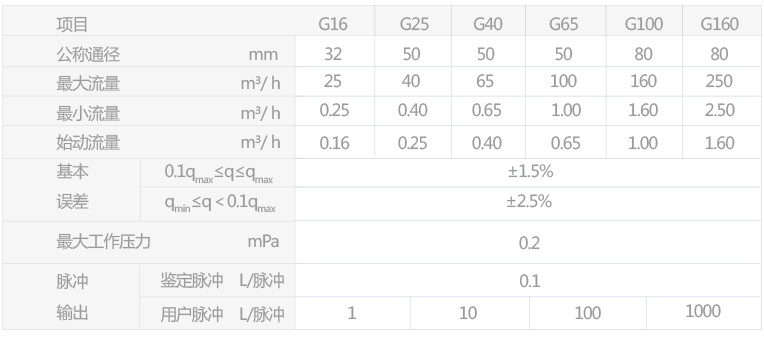
Task: Click the G16 column header
Action: (x=333, y=24)
